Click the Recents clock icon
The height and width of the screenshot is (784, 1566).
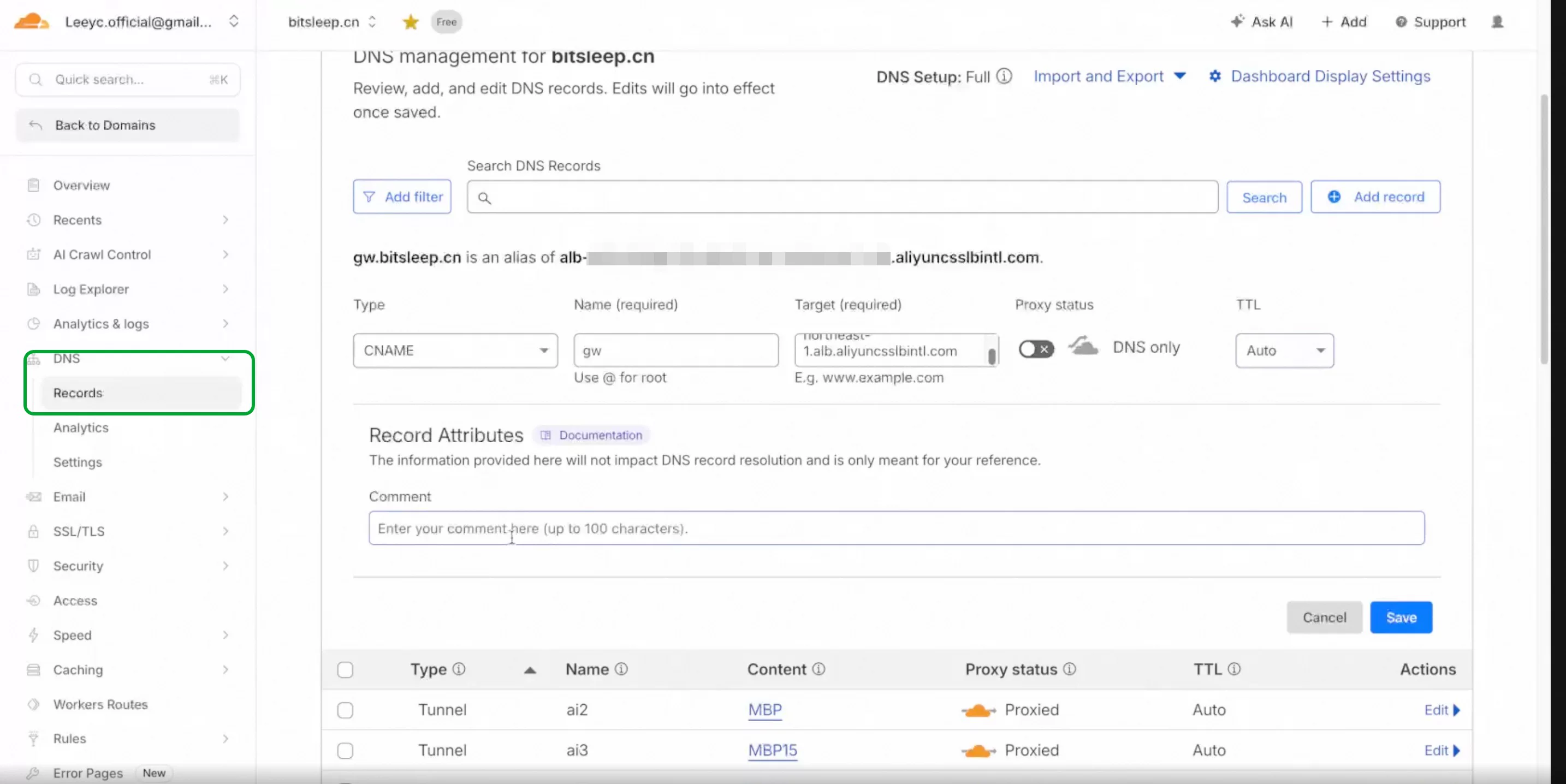(34, 220)
